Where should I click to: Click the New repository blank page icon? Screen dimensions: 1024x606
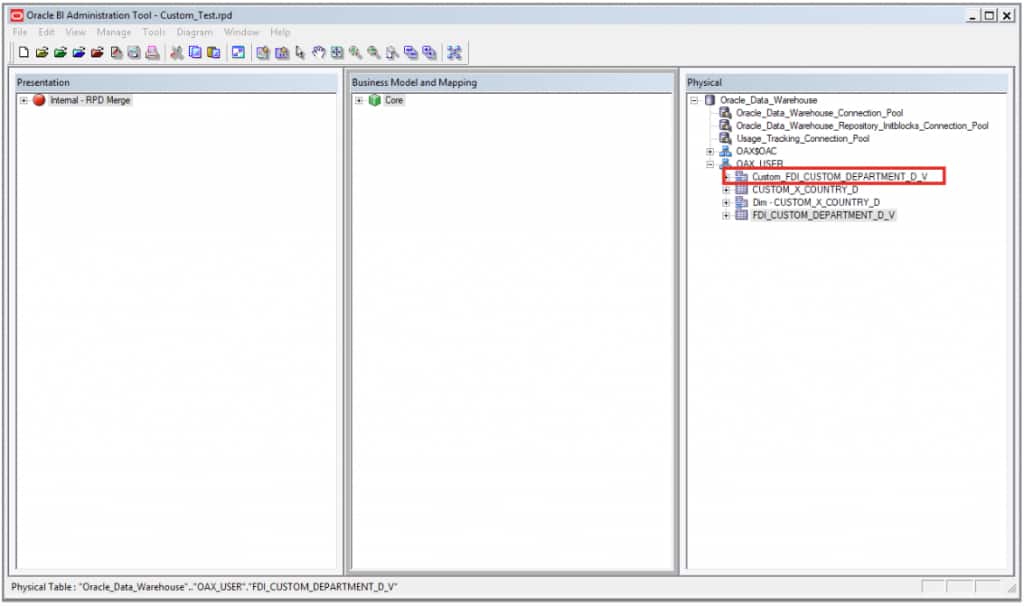(24, 52)
